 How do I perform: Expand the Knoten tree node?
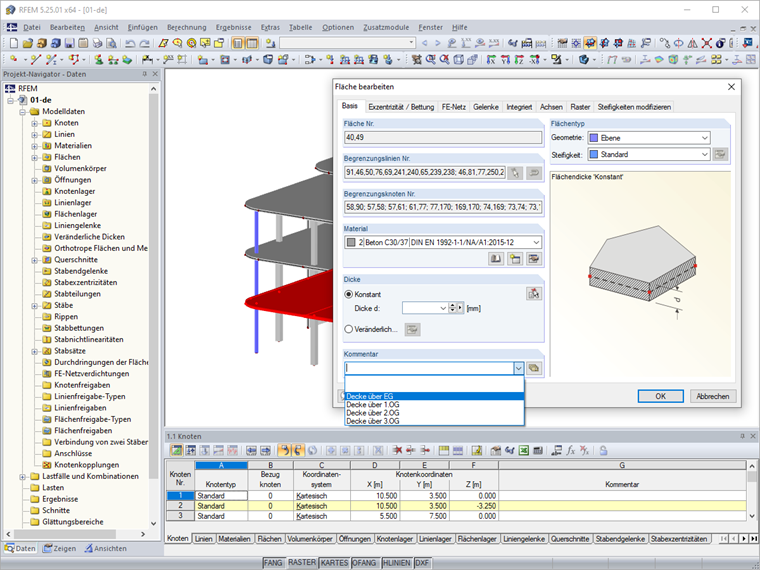(35, 123)
